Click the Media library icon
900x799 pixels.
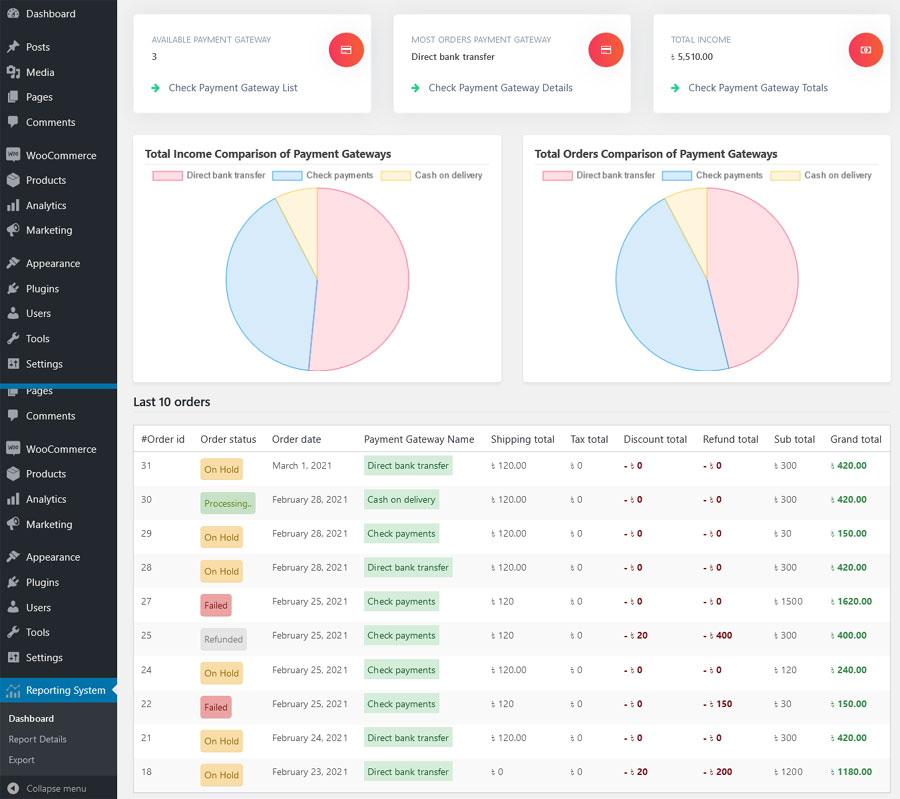pyautogui.click(x=13, y=72)
